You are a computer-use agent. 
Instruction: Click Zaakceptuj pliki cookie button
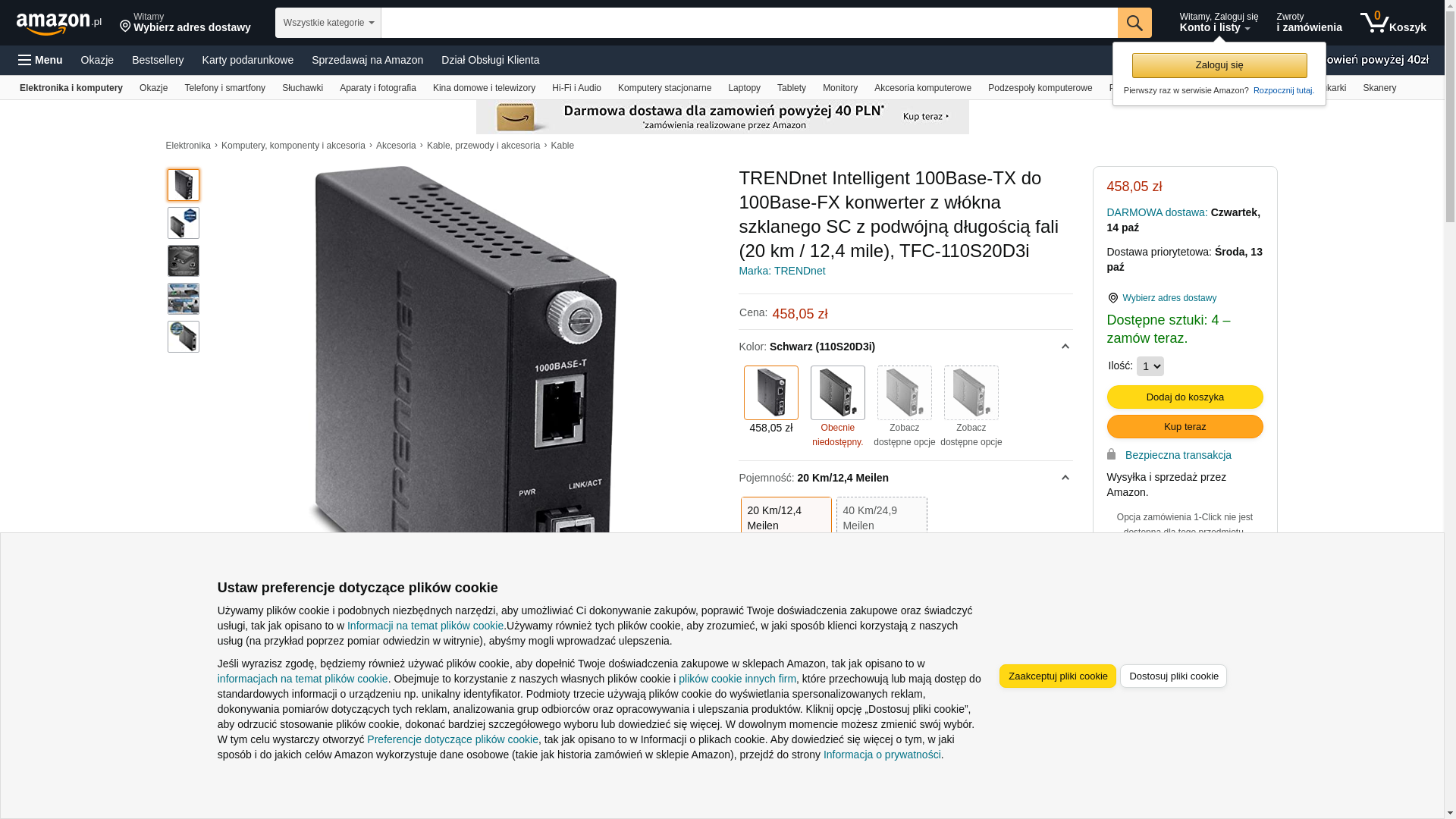[x=1058, y=676]
